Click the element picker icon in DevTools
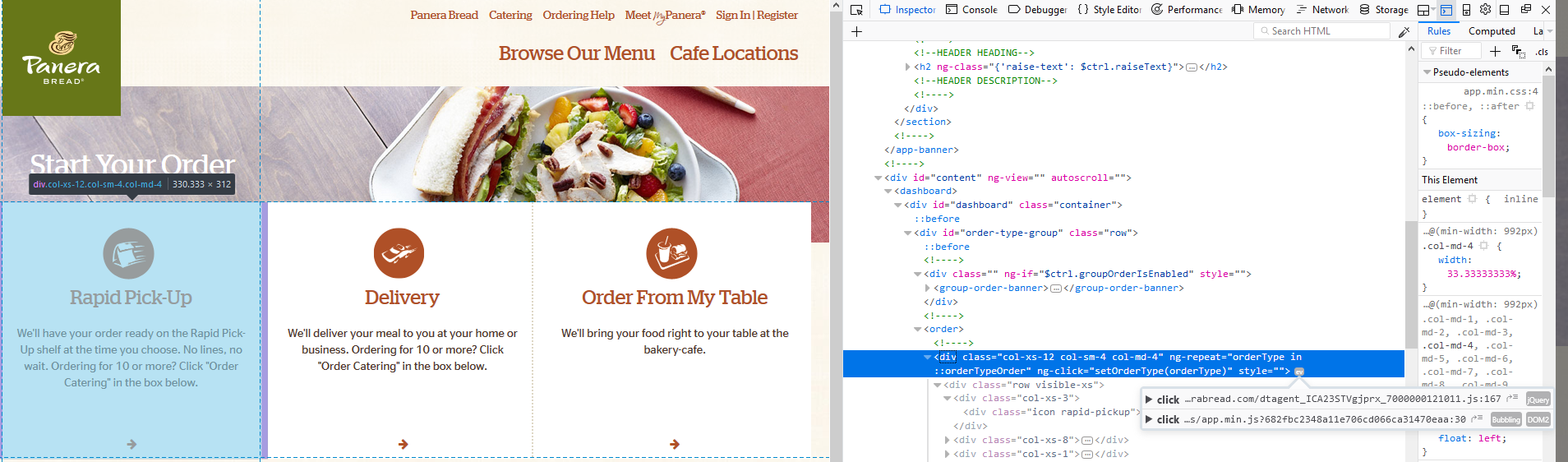The width and height of the screenshot is (1568, 462). [x=856, y=10]
